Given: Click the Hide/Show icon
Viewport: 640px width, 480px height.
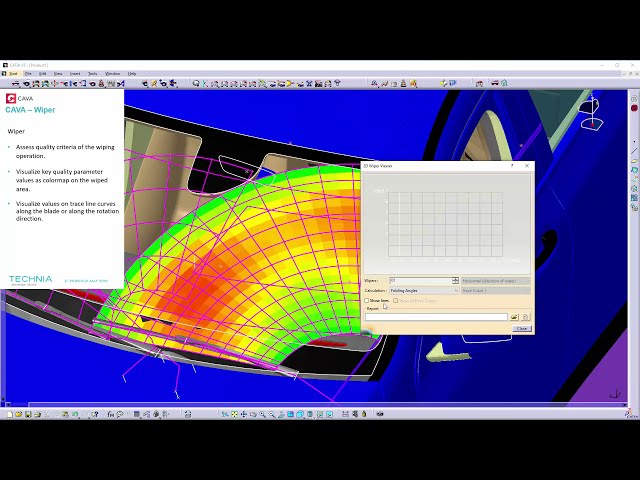Looking at the screenshot, I should pyautogui.click(x=320, y=414).
